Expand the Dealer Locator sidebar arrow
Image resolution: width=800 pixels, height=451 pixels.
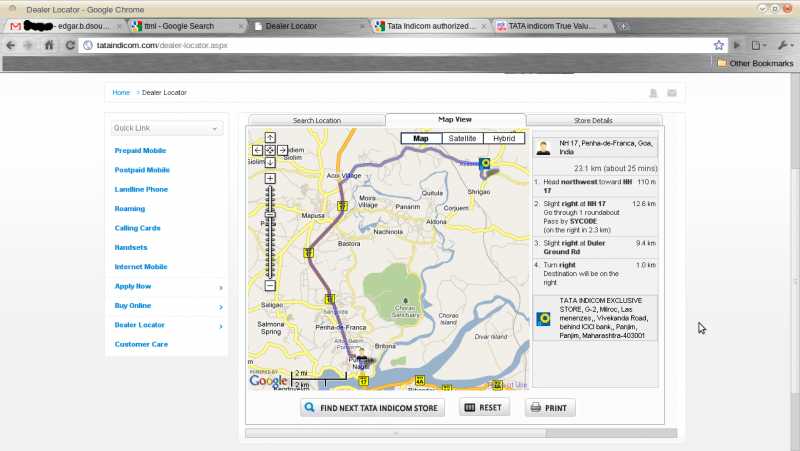click(221, 327)
